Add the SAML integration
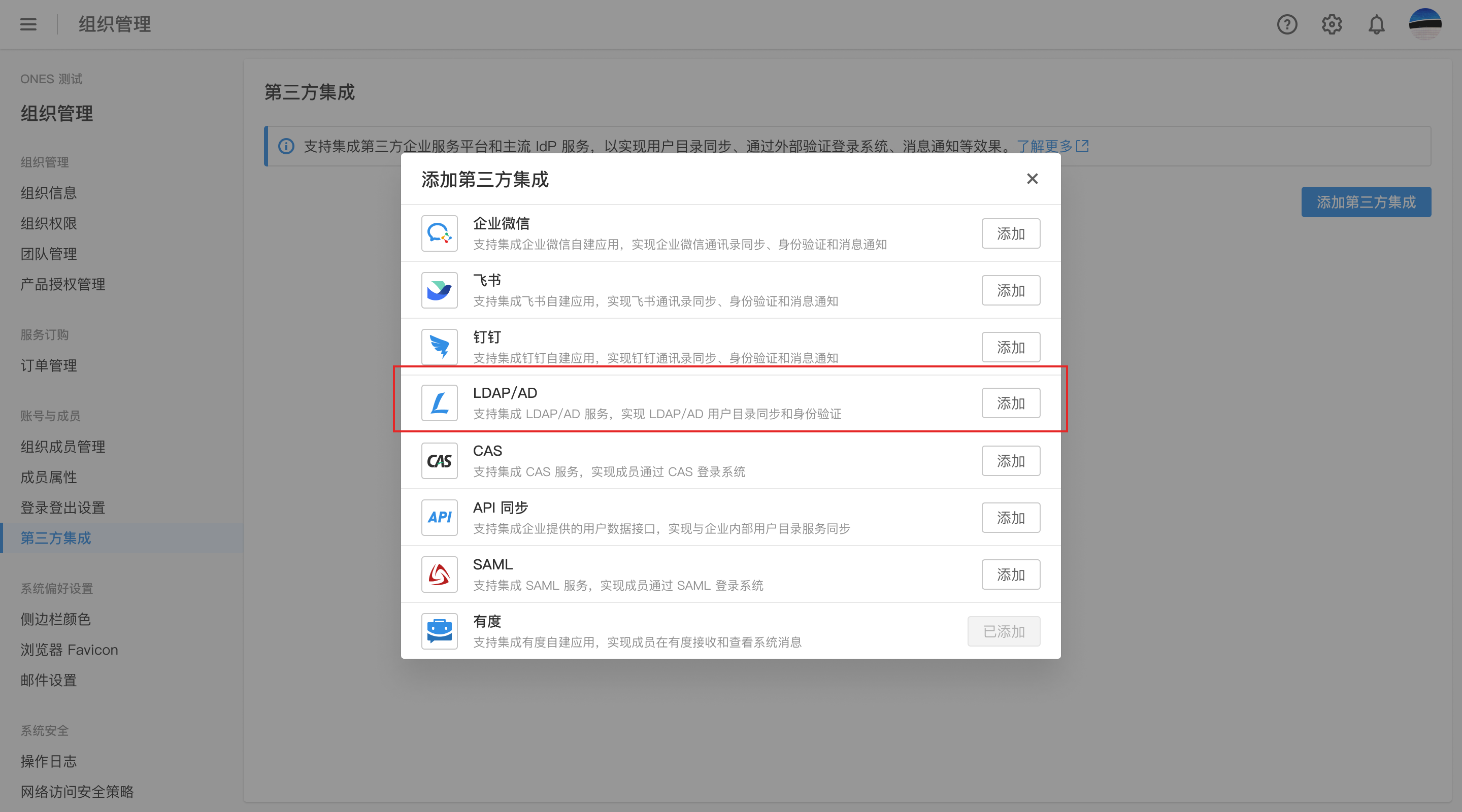Image resolution: width=1462 pixels, height=812 pixels. [x=1011, y=574]
